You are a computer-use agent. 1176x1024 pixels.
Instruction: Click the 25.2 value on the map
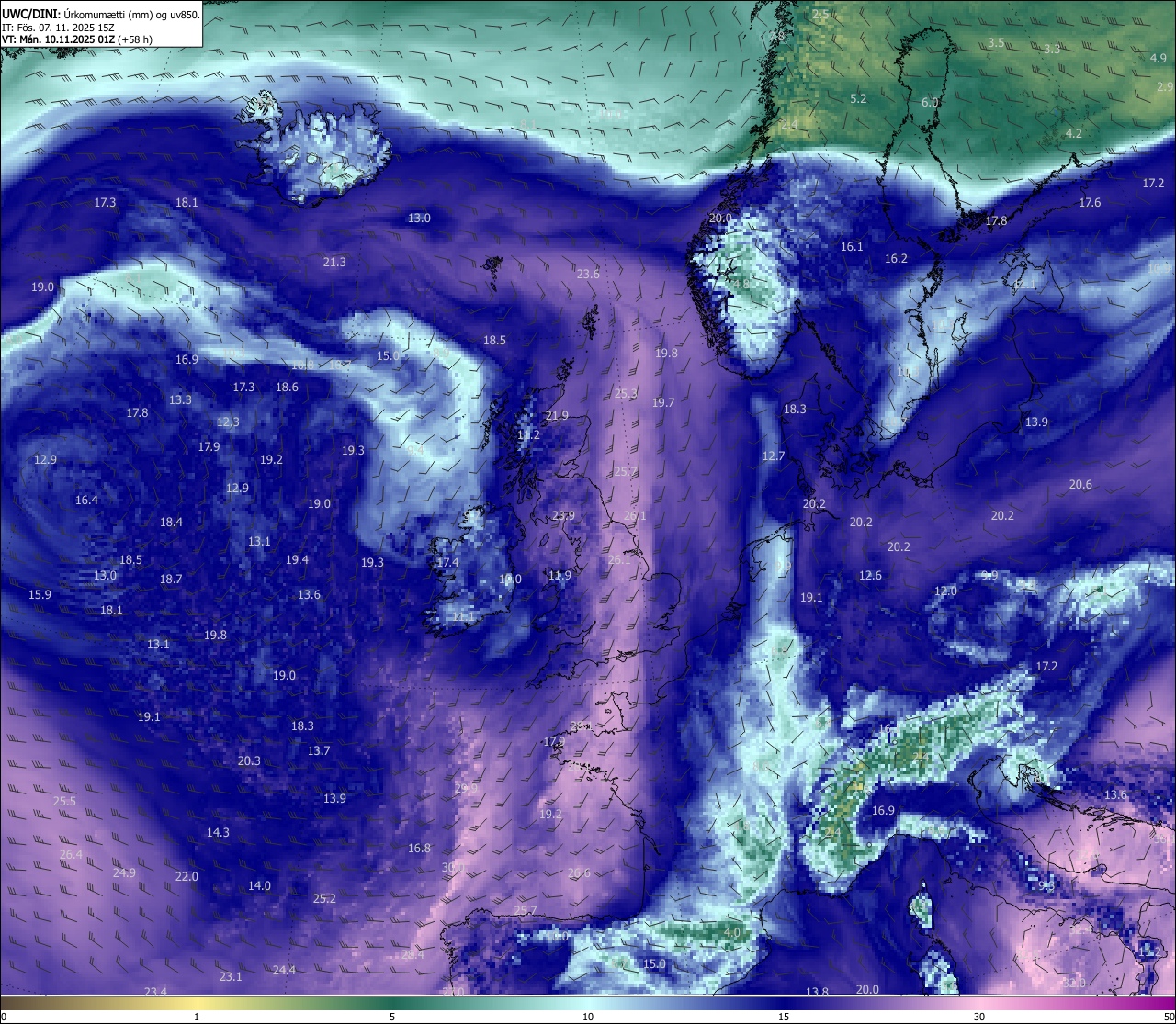click(x=324, y=898)
